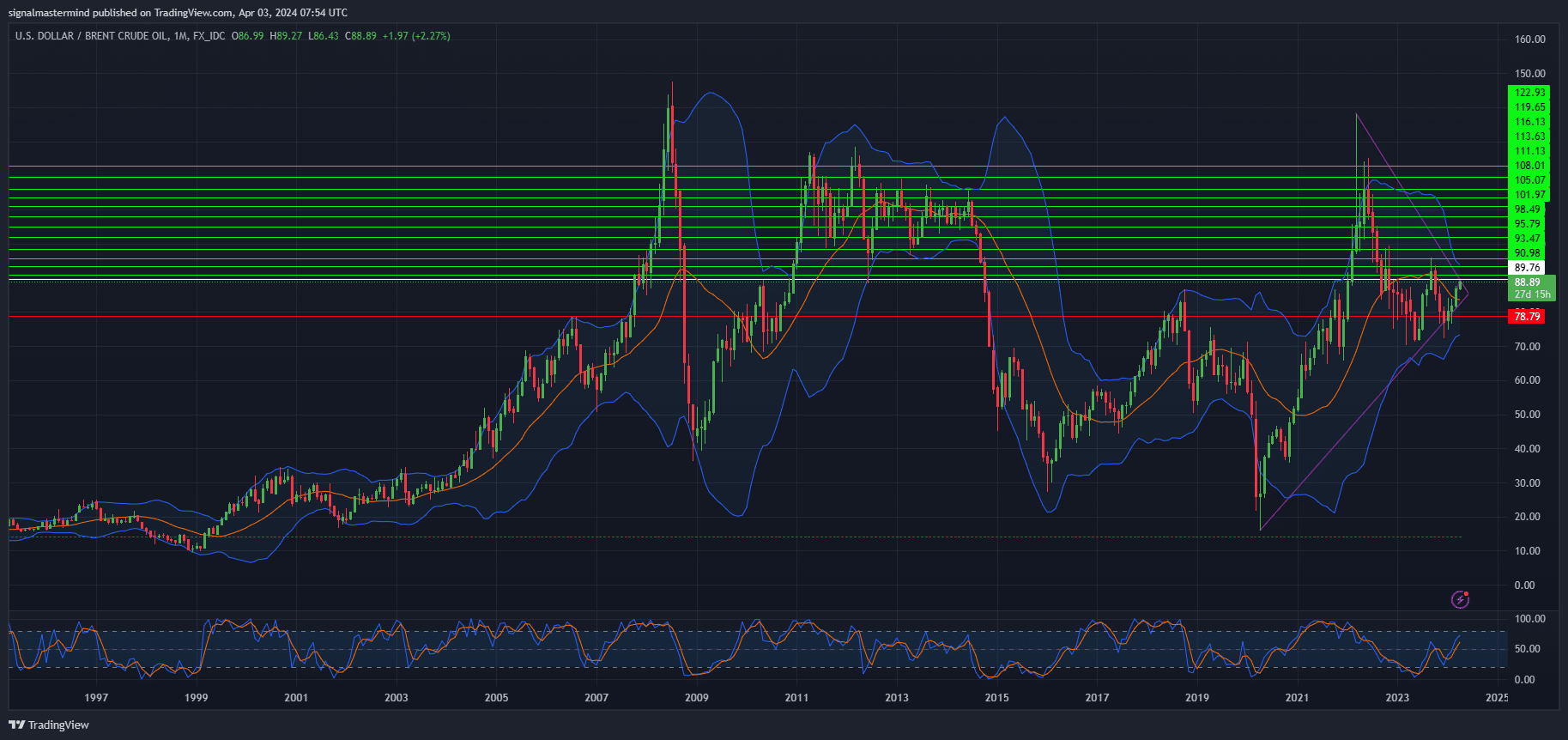This screenshot has height=740, width=1568.
Task: Click the high value H89.27
Action: coord(286,36)
